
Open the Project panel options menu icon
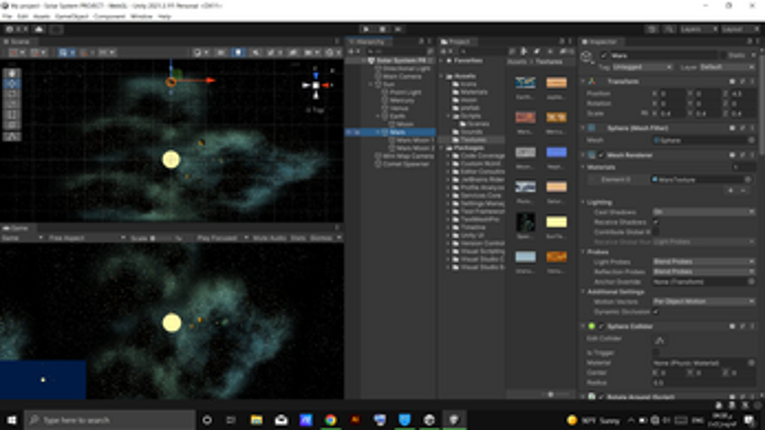point(570,42)
